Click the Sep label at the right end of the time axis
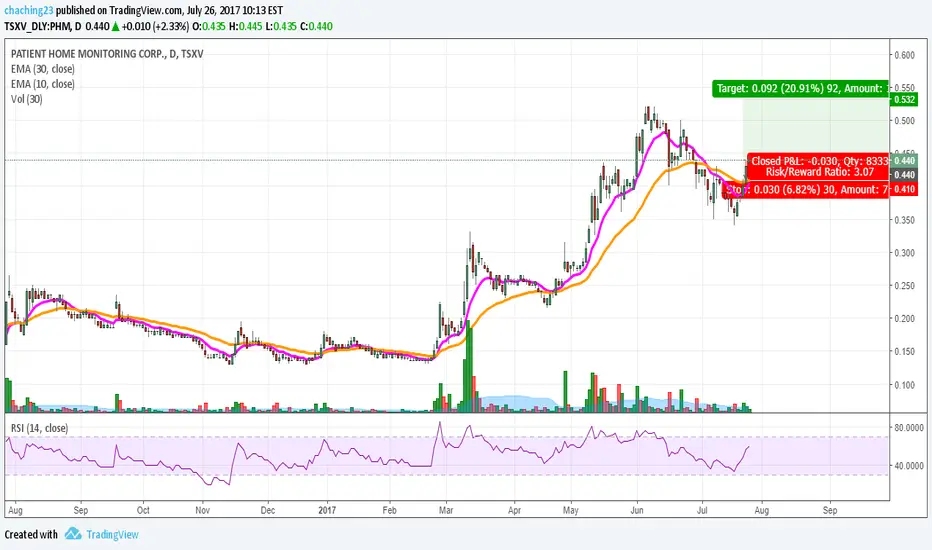The width and height of the screenshot is (932, 550). click(830, 510)
